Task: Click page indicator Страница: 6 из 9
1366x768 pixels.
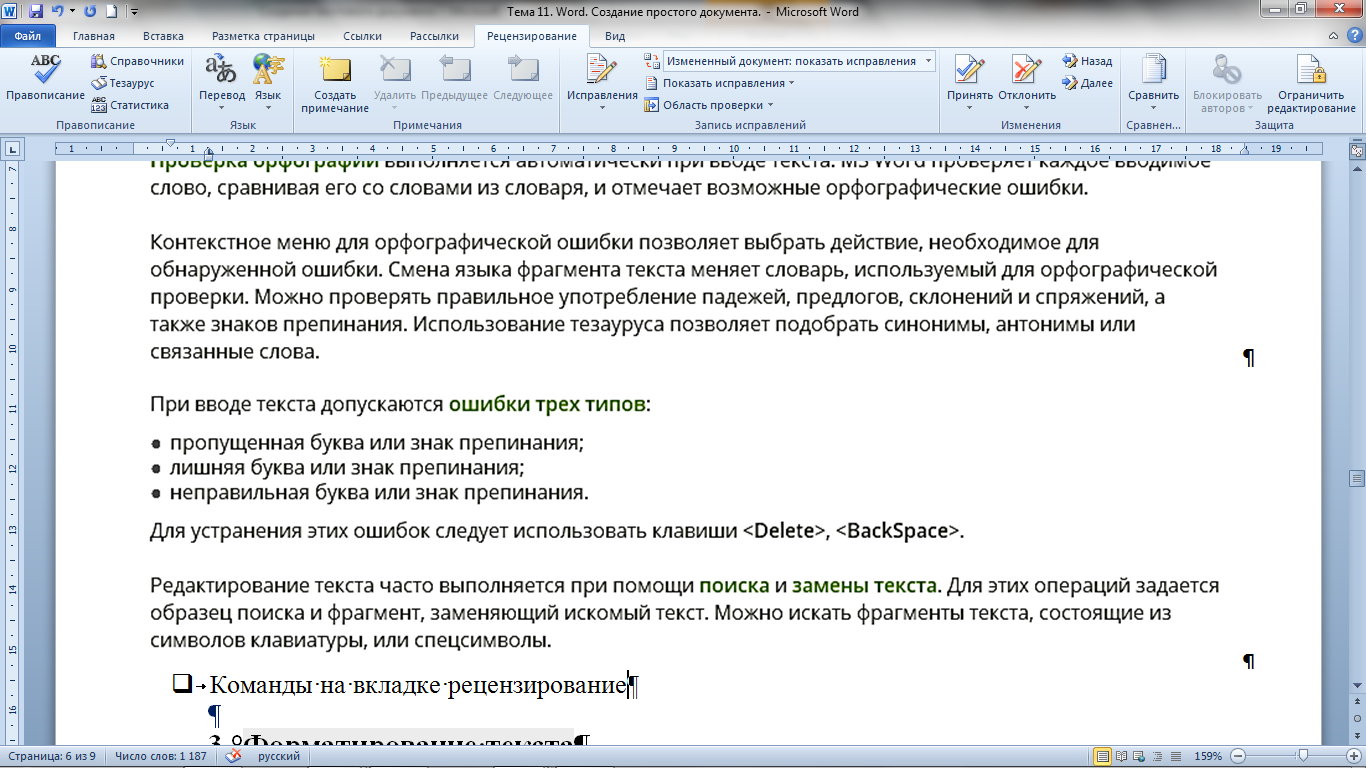Action: point(52,757)
